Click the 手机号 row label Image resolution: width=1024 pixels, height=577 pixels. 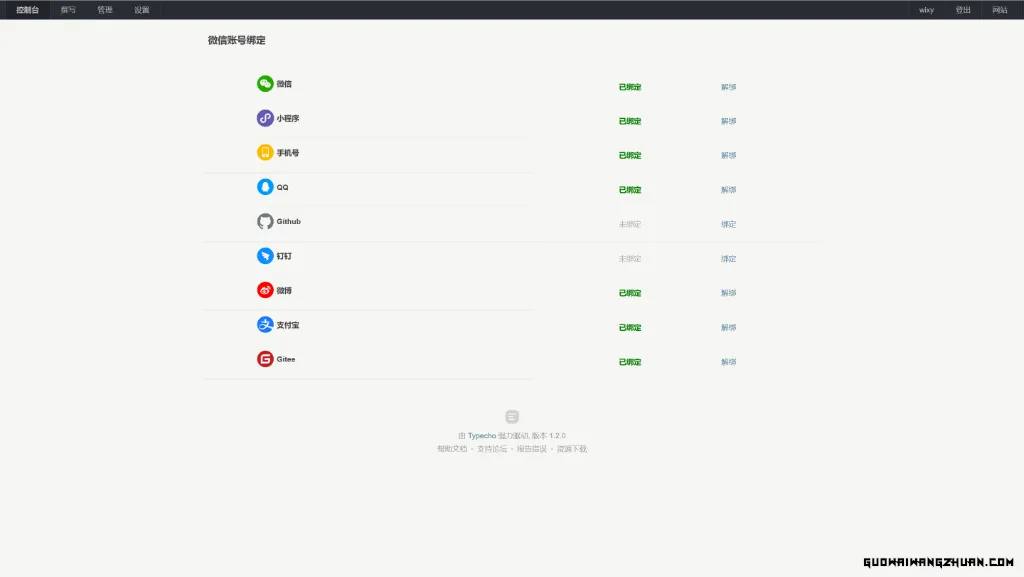coord(287,153)
